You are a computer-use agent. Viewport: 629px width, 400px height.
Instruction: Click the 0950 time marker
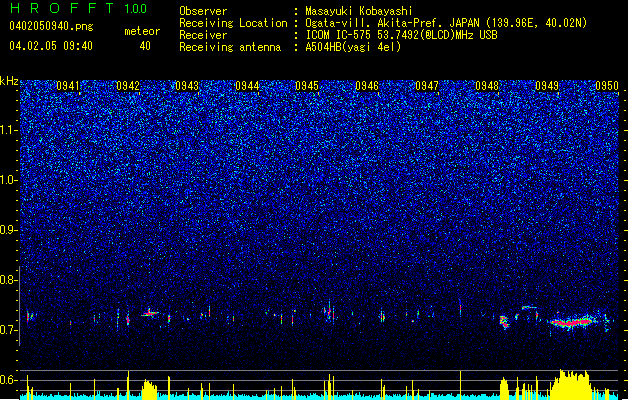tap(607, 86)
